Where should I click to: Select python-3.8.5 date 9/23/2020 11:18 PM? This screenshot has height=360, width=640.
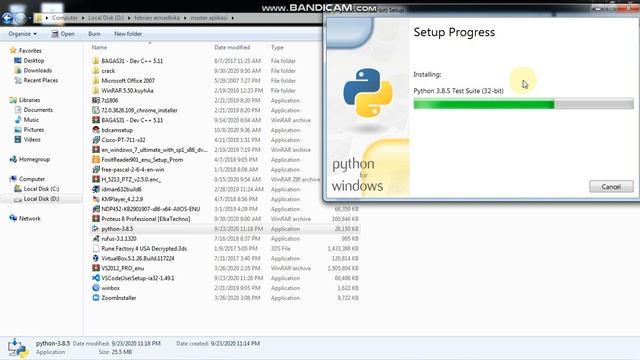[x=238, y=229]
